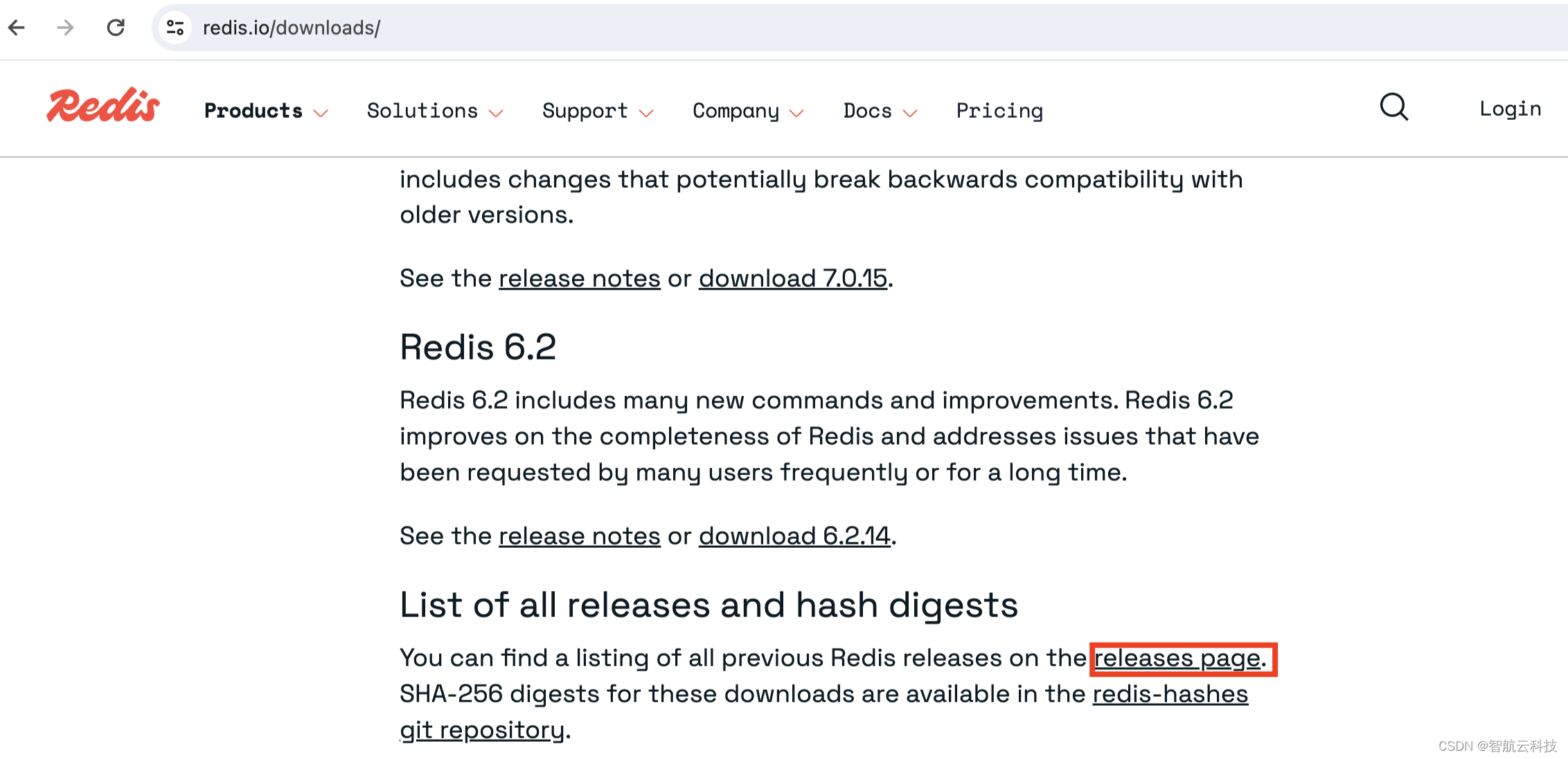The width and height of the screenshot is (1568, 759).
Task: Click the Login link
Action: tap(1511, 109)
